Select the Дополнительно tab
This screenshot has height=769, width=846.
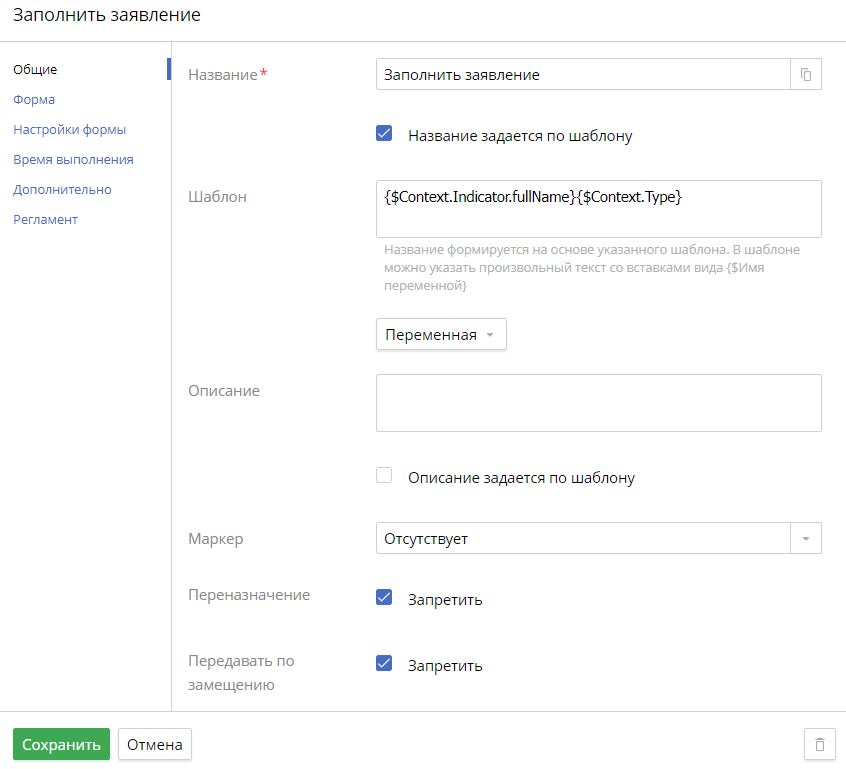pos(62,190)
